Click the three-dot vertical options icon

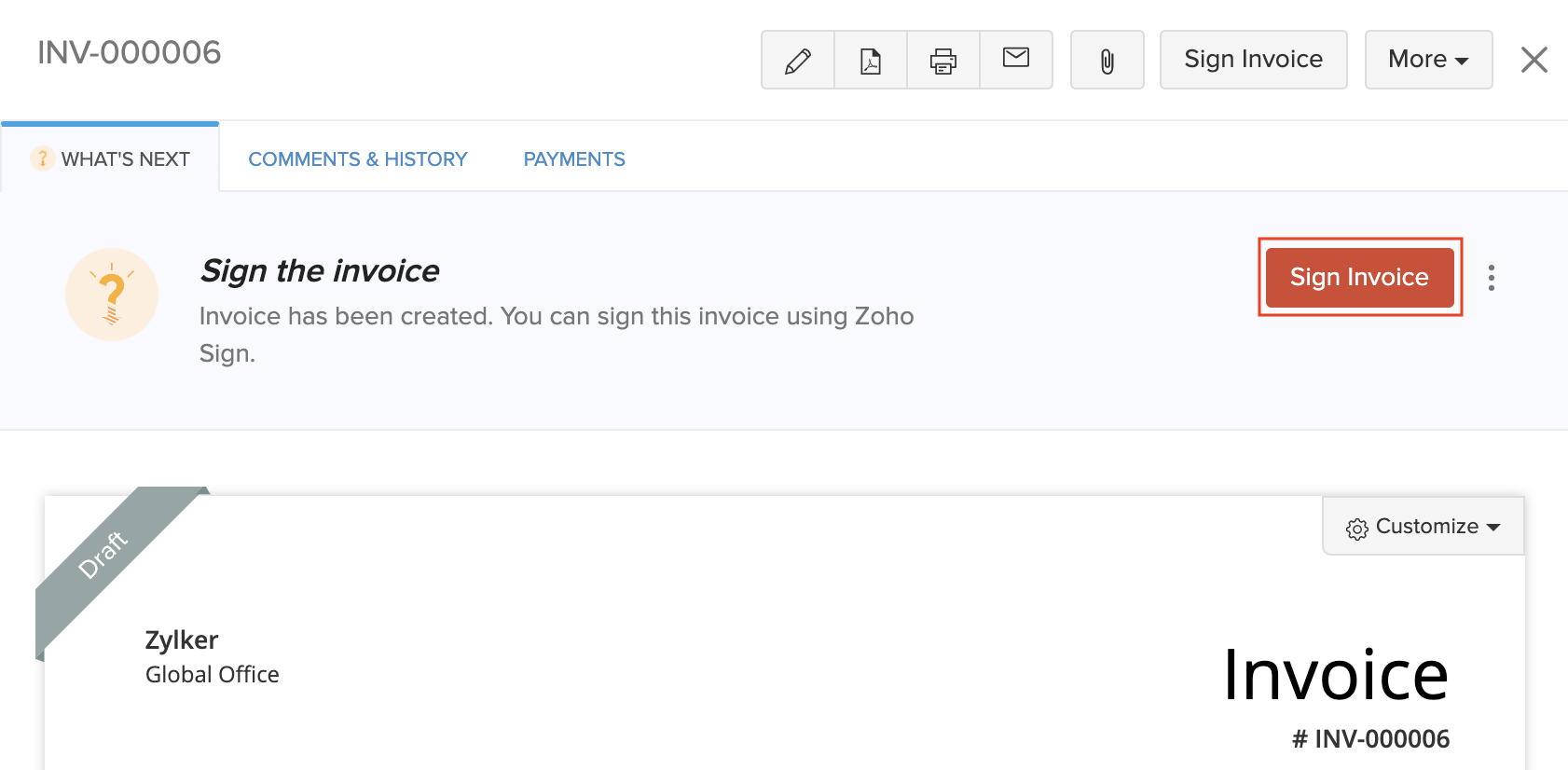tap(1492, 278)
